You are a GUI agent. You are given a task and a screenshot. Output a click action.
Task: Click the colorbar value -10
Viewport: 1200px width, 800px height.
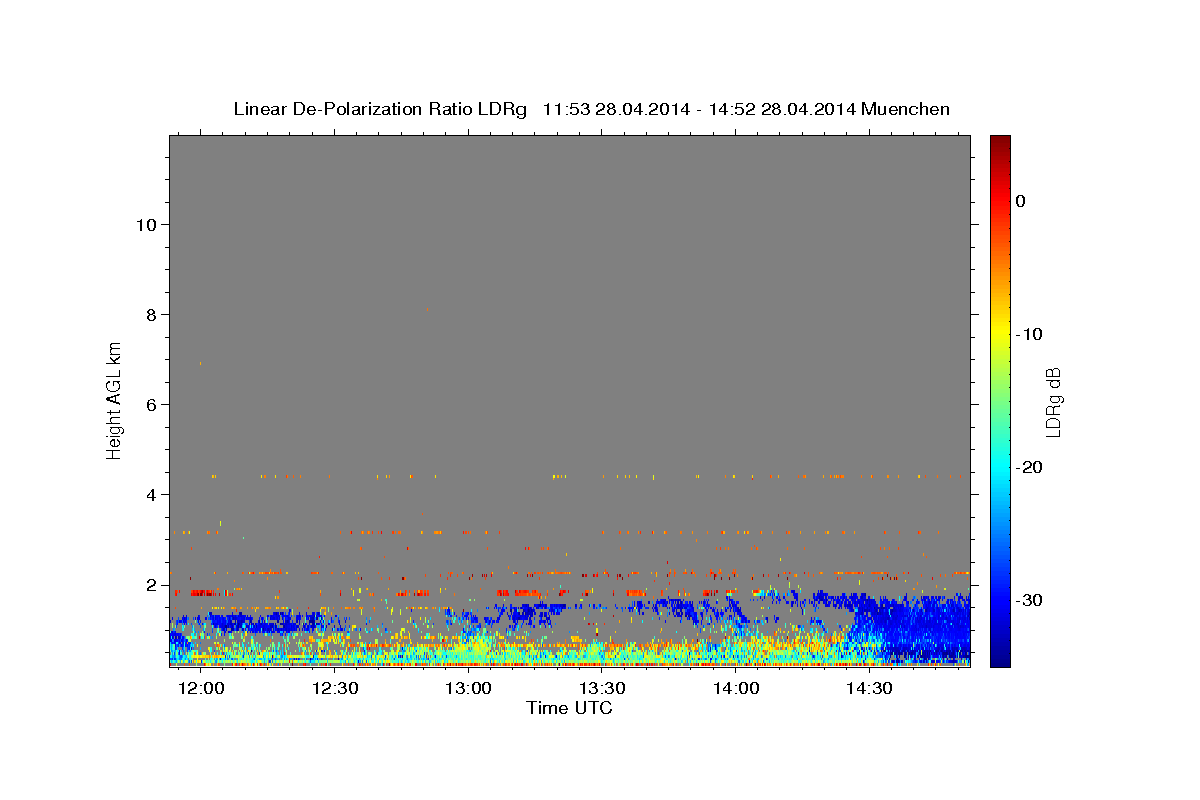[1029, 334]
